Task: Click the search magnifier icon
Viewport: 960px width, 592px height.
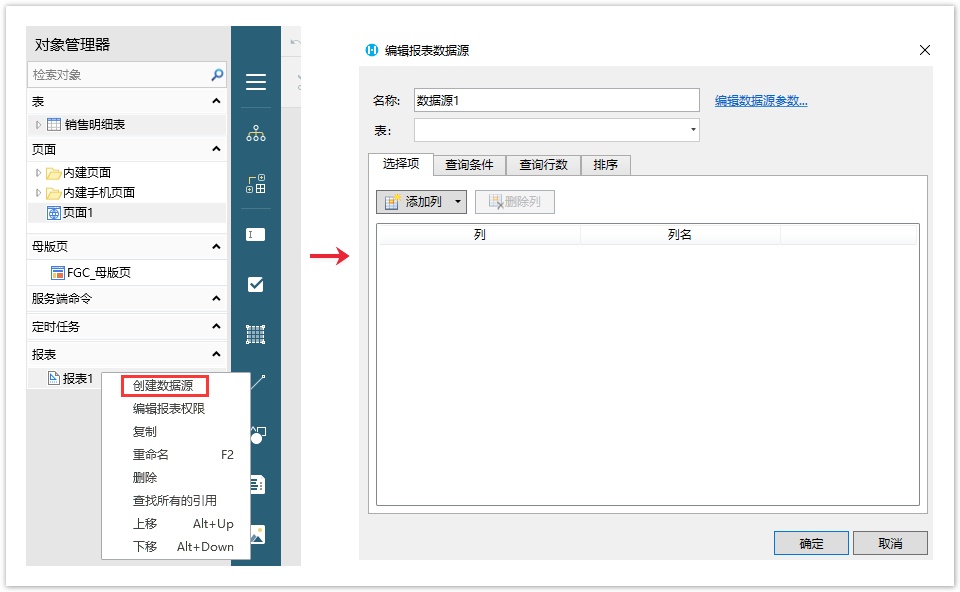Action: point(217,75)
